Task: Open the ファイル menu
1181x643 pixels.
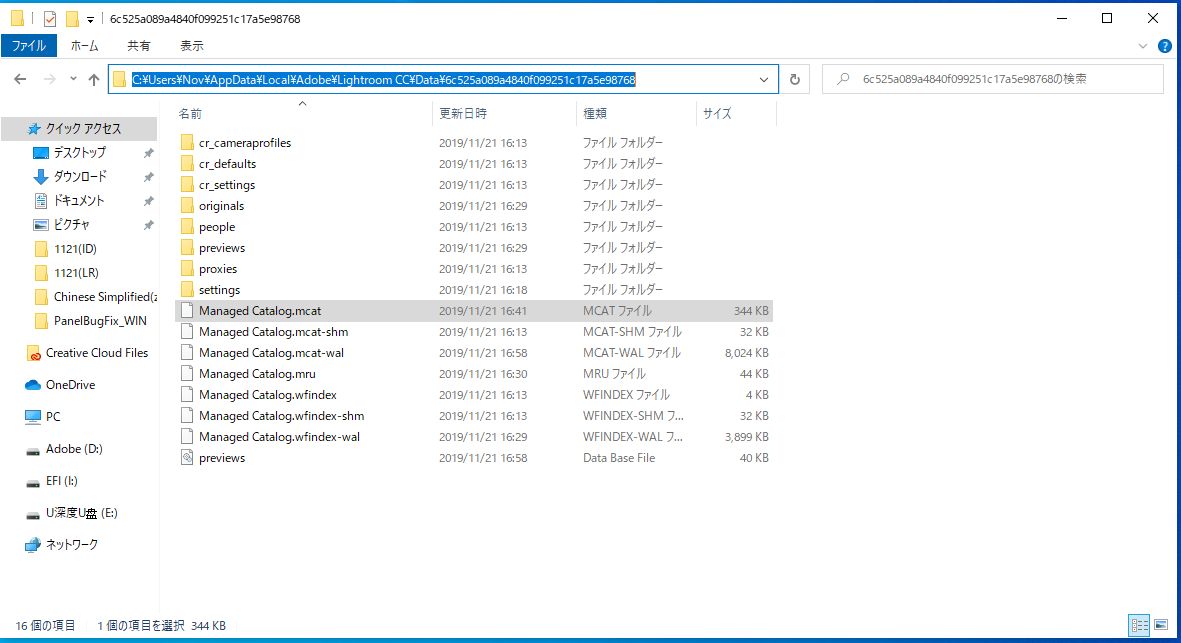Action: [30, 44]
